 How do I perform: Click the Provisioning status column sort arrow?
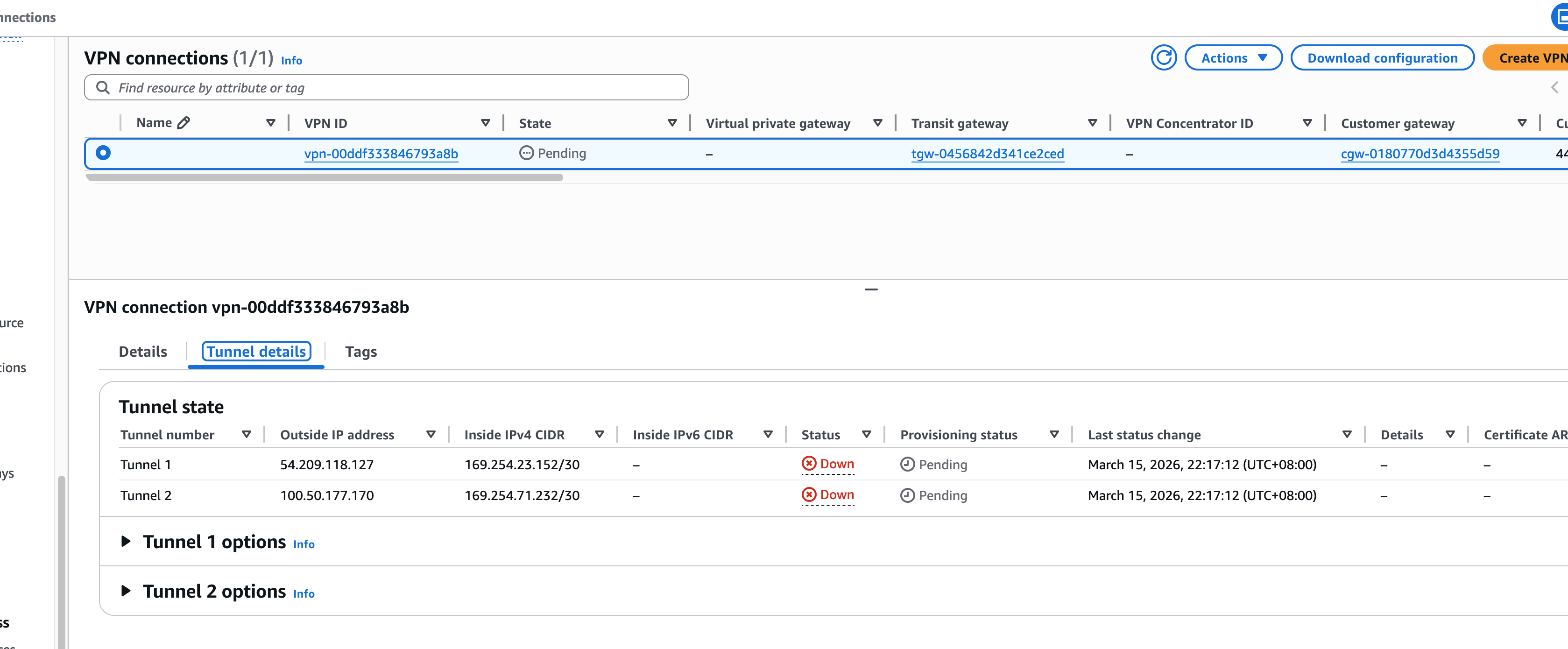click(x=1054, y=435)
